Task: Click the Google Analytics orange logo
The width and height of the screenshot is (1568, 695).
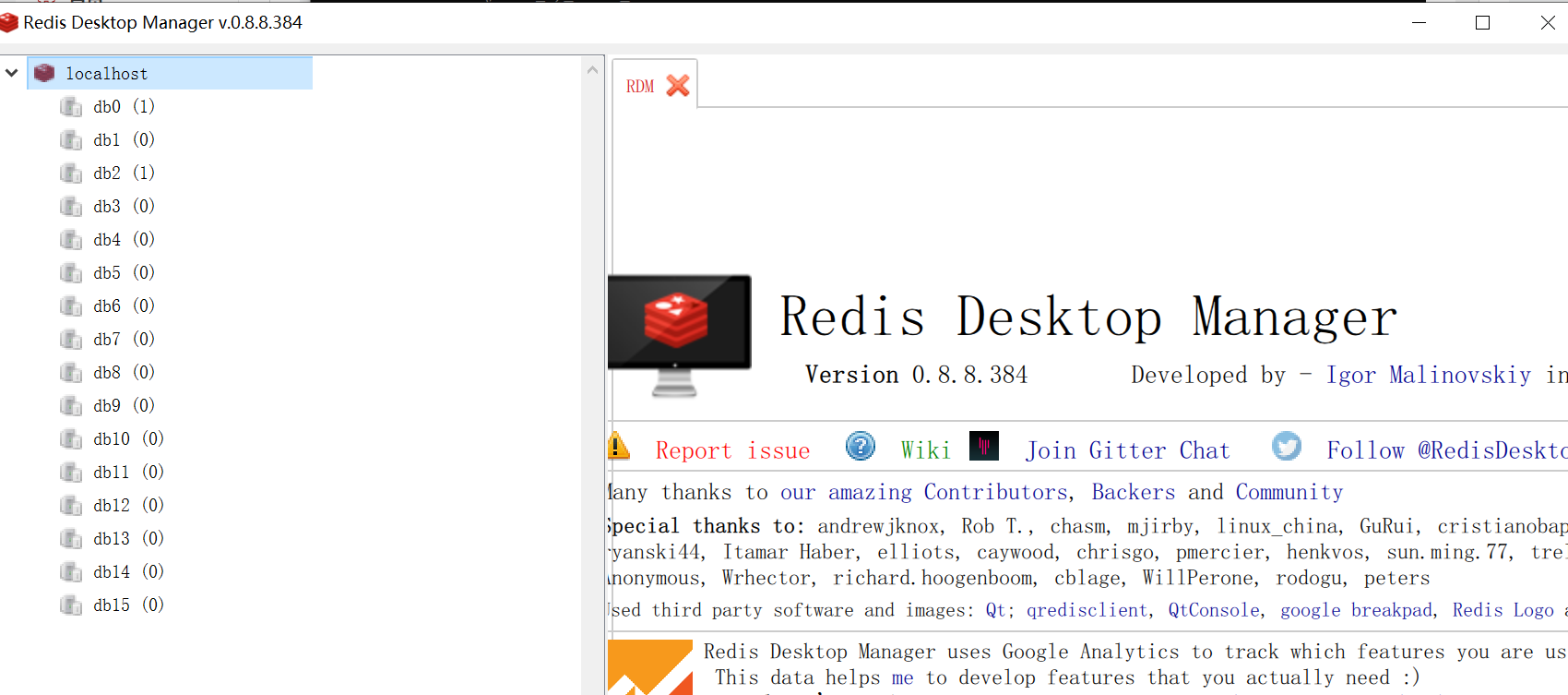Action: tap(650, 667)
